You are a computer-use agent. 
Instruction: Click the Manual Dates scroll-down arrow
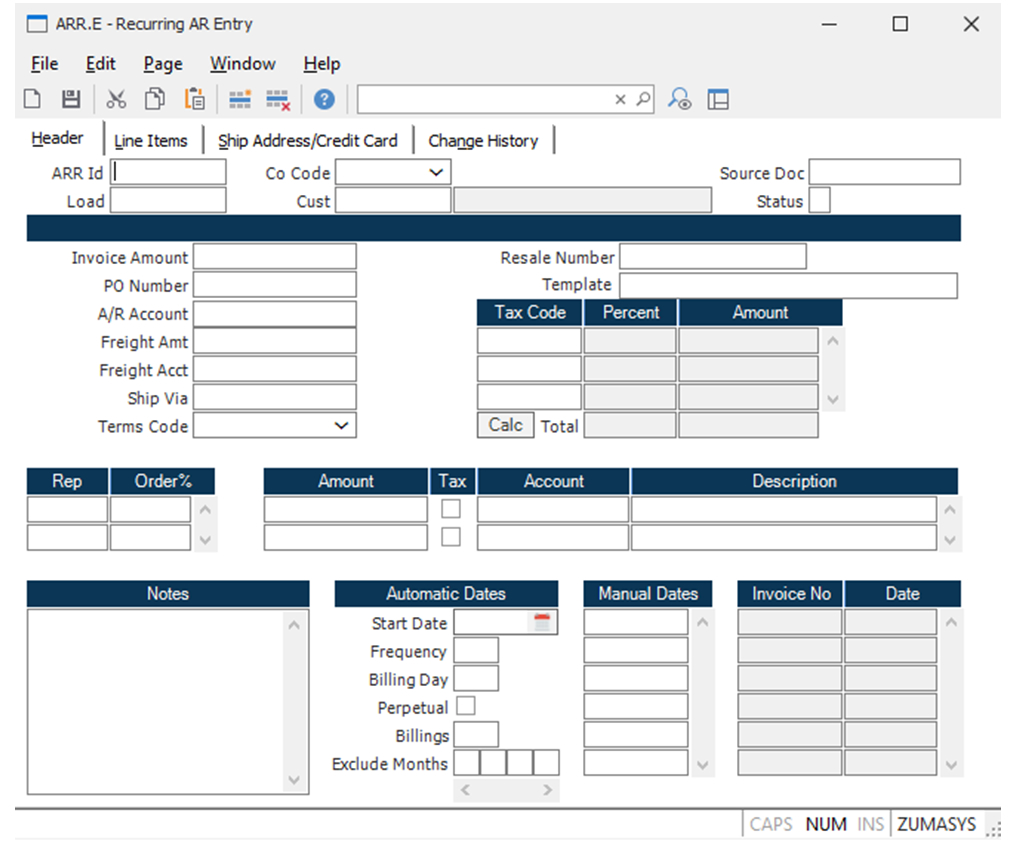pos(702,765)
